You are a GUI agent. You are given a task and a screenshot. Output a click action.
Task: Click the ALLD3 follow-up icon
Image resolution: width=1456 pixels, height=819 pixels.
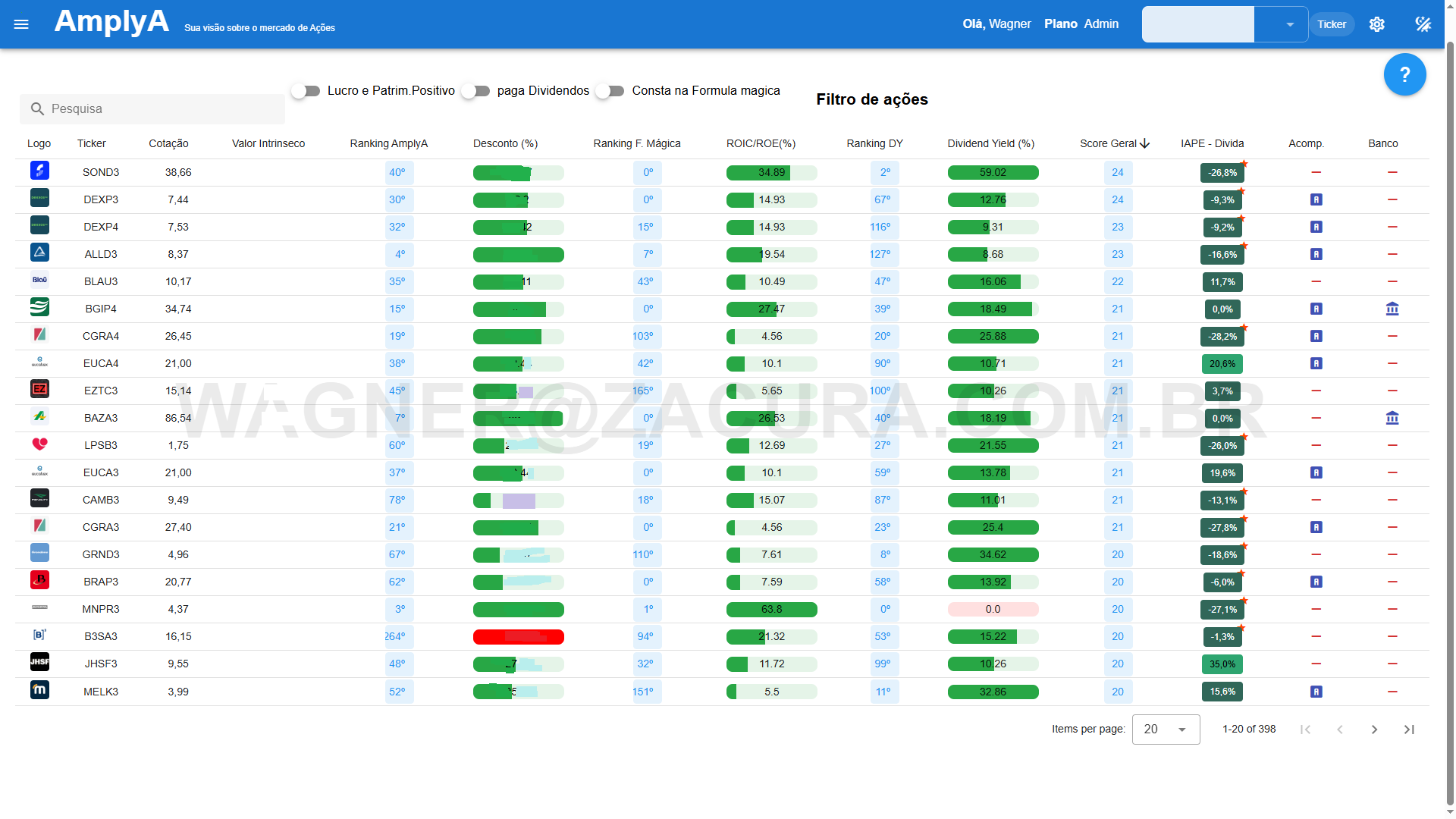point(1316,255)
